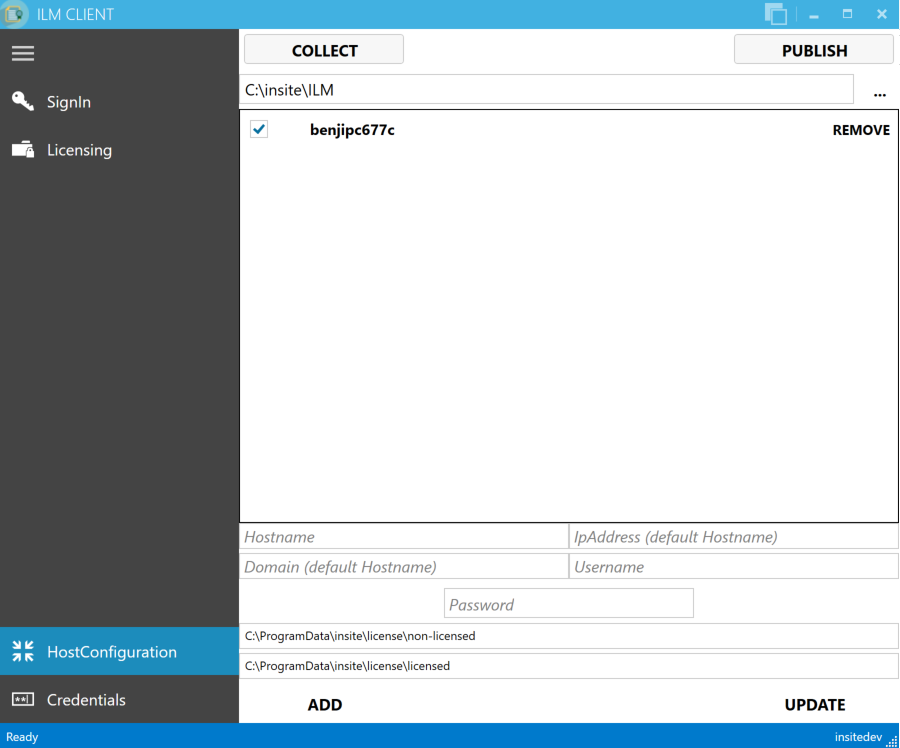Open the ellipsis folder browse control
Viewport: 900px width, 748px height.
coord(879,94)
